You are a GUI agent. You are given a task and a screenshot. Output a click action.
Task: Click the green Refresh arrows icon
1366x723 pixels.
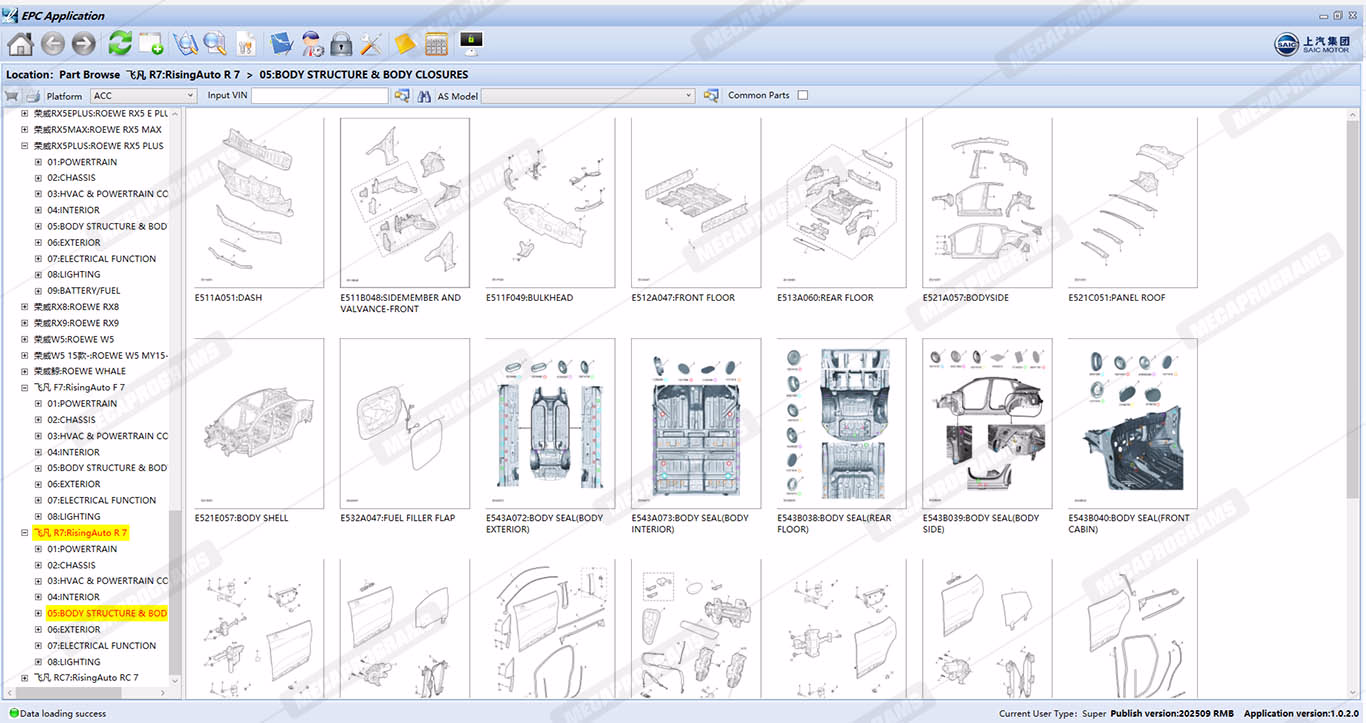pos(120,44)
